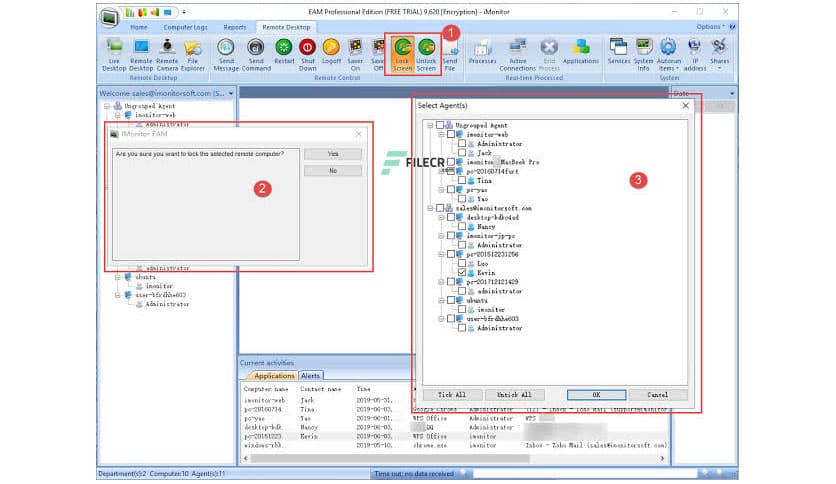
Task: Collapse the pc-201712121429 node in the dialog
Action: (441, 281)
